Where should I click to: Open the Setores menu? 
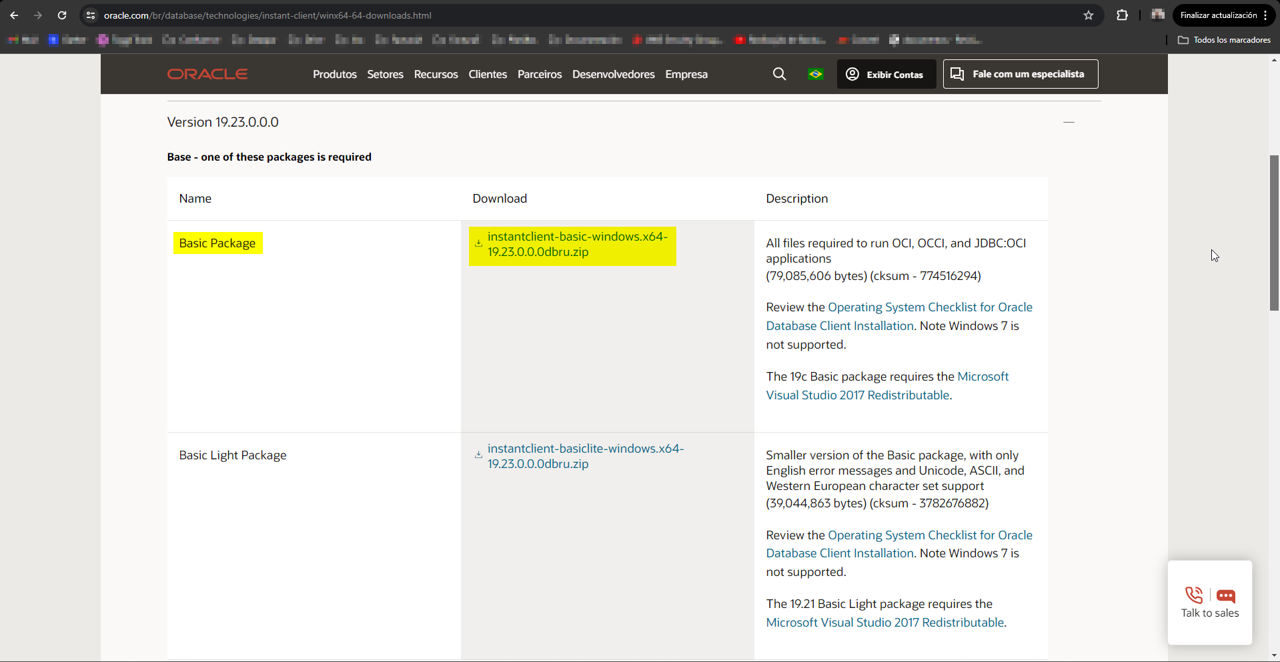click(x=385, y=74)
